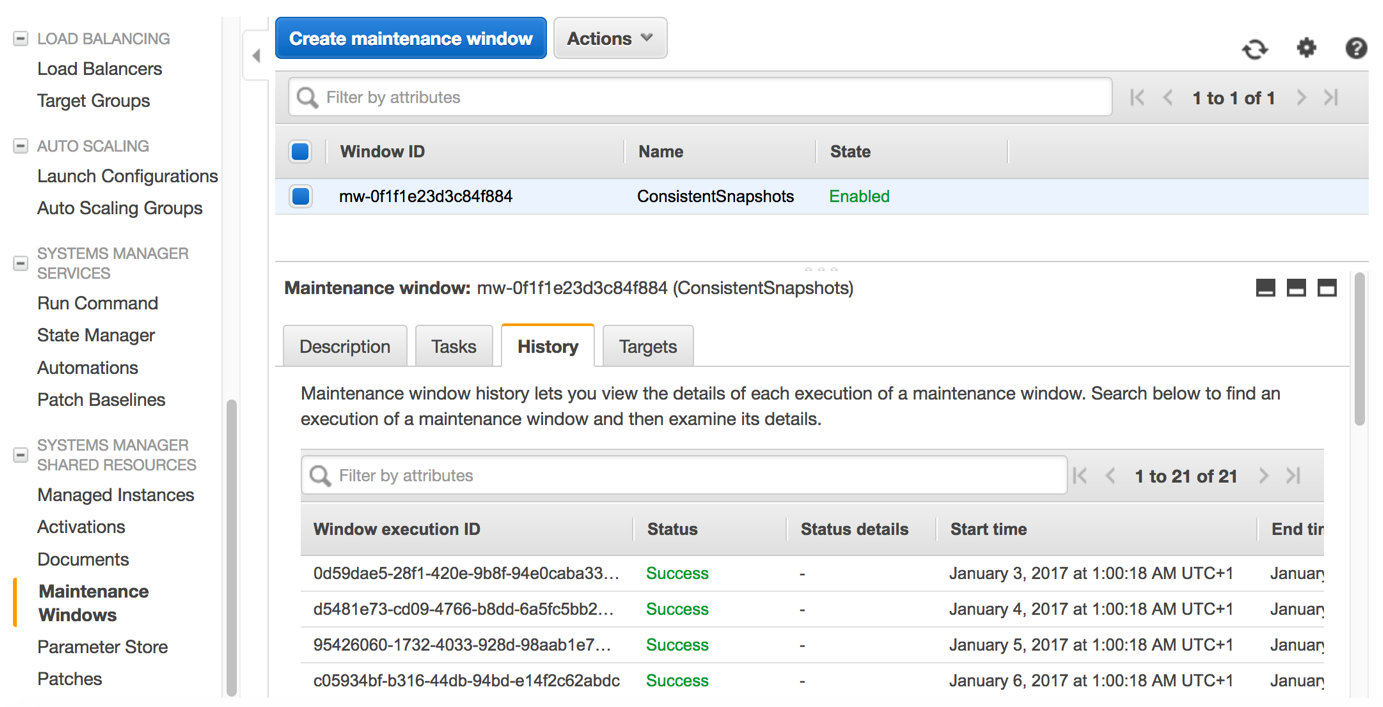The image size is (1383, 707).
Task: Go to next page of maintenance windows
Action: click(1301, 98)
